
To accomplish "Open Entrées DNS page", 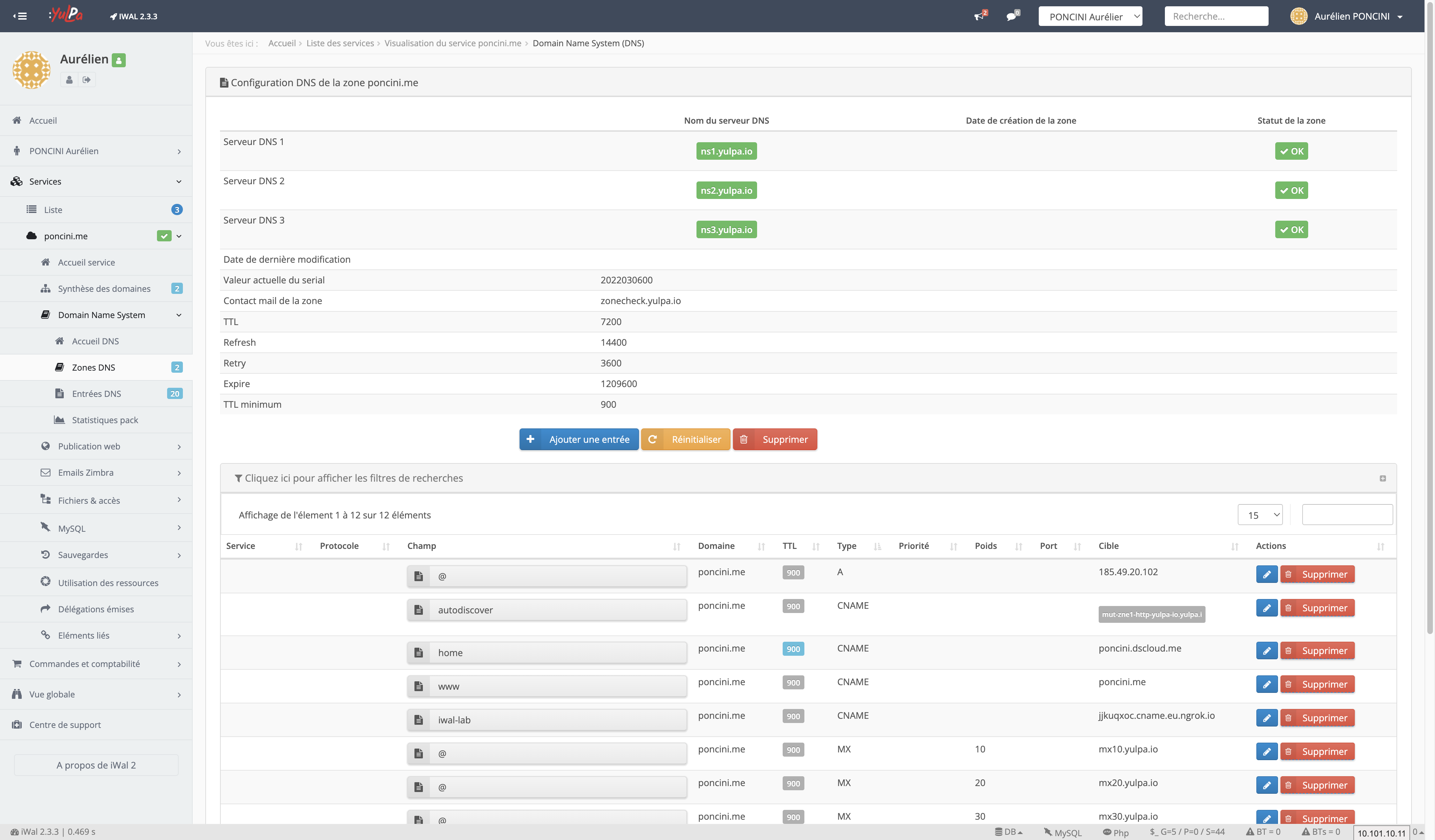I will 96,393.
